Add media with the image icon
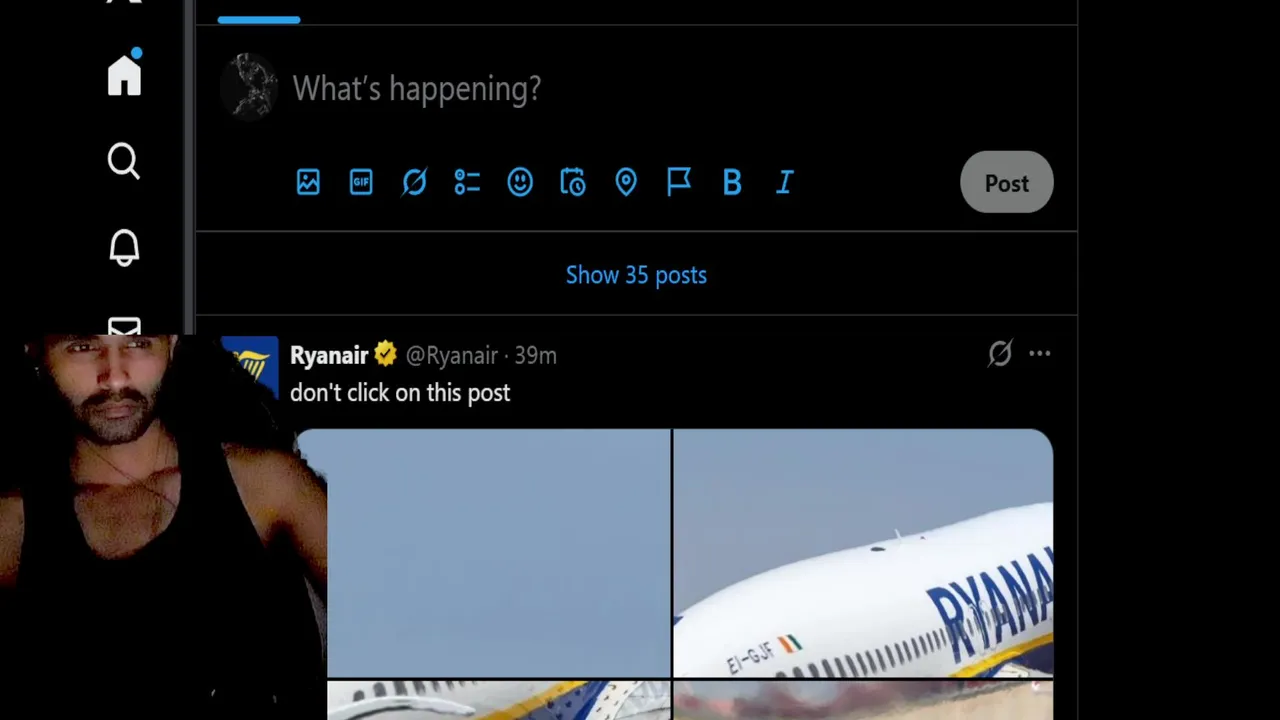Viewport: 1280px width, 720px height. tap(308, 182)
